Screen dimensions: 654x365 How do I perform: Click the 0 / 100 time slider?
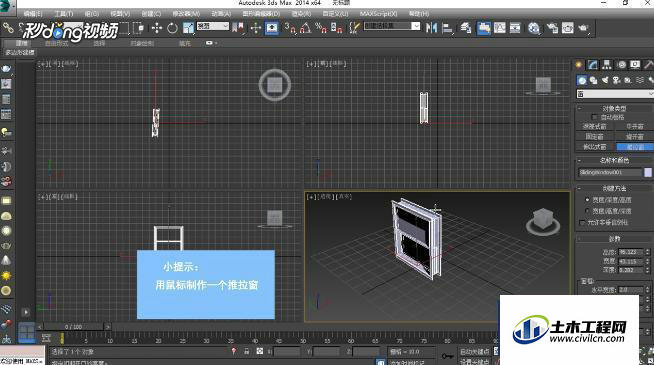(x=73, y=327)
